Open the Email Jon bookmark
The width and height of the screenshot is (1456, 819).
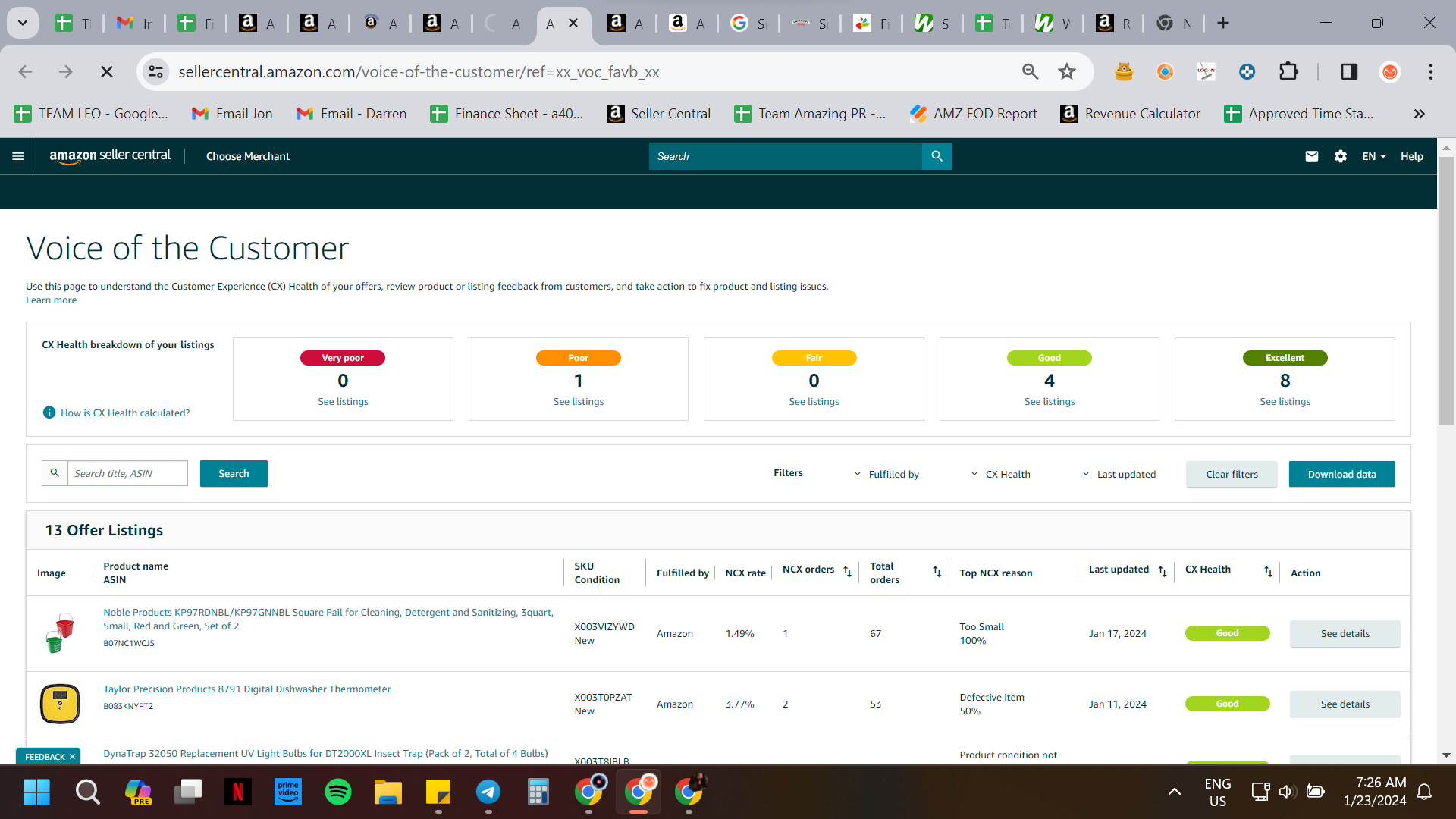click(232, 114)
